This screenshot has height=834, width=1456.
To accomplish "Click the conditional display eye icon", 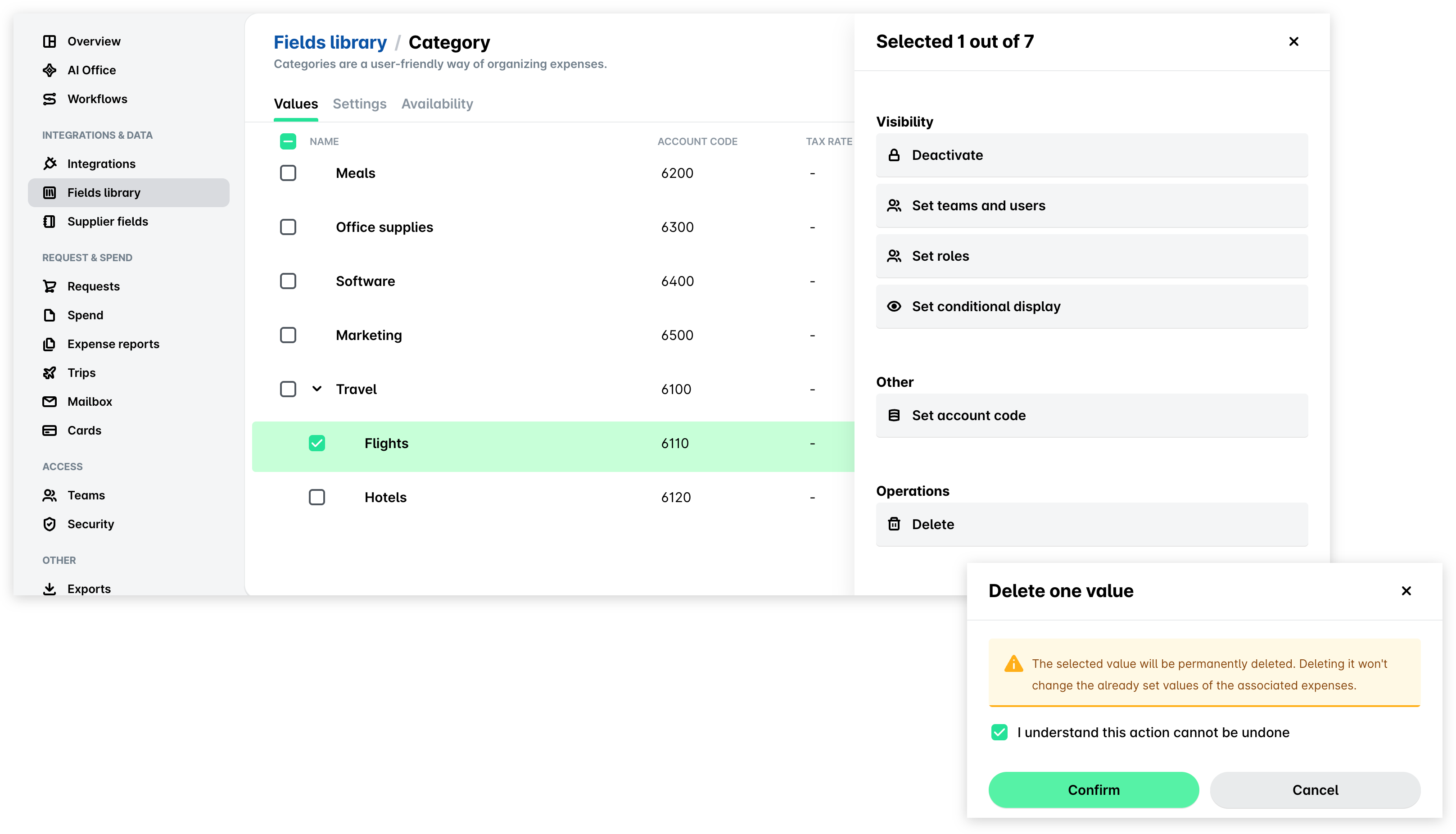I will point(894,306).
